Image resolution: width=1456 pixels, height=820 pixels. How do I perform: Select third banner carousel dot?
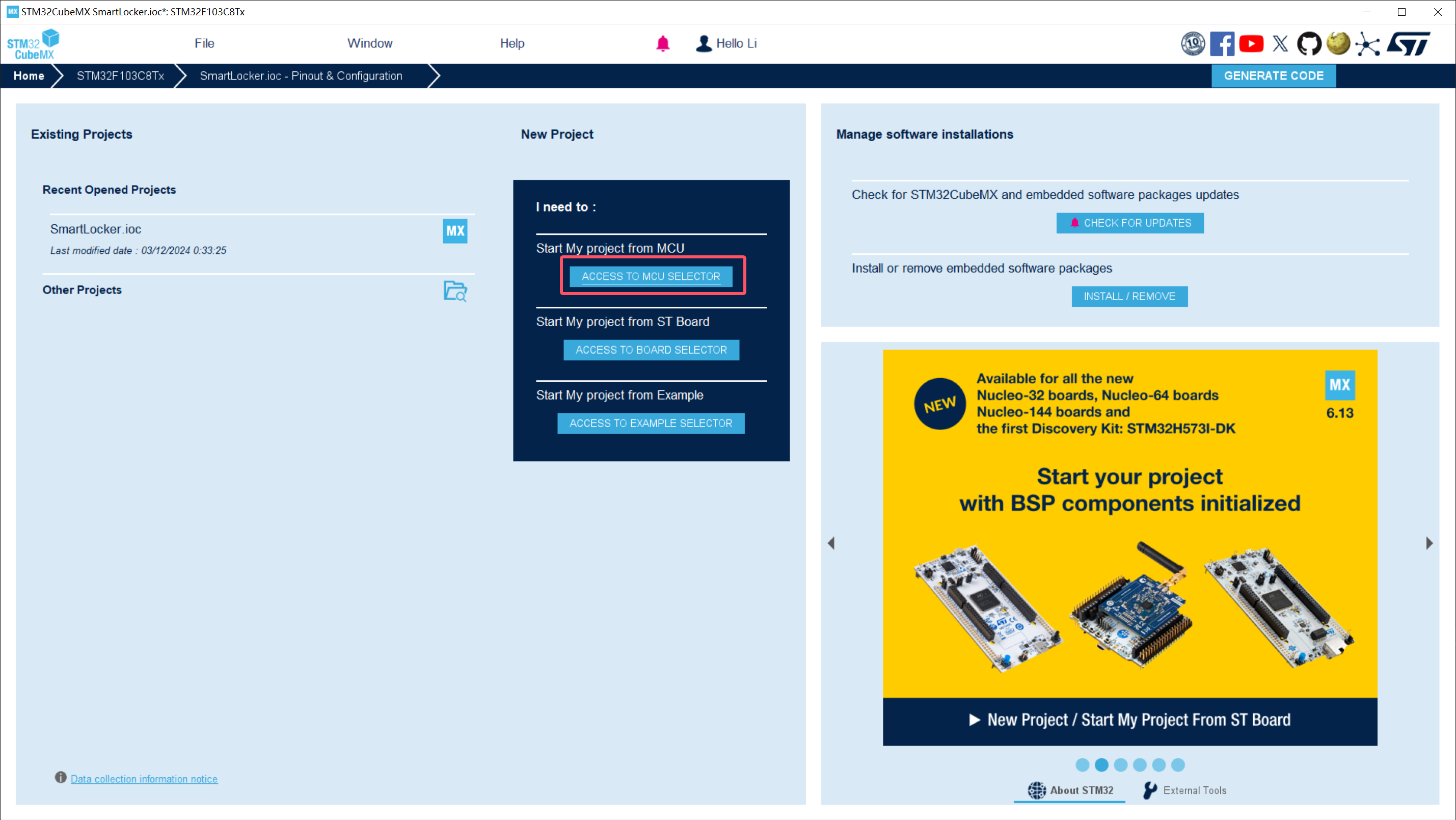1120,764
